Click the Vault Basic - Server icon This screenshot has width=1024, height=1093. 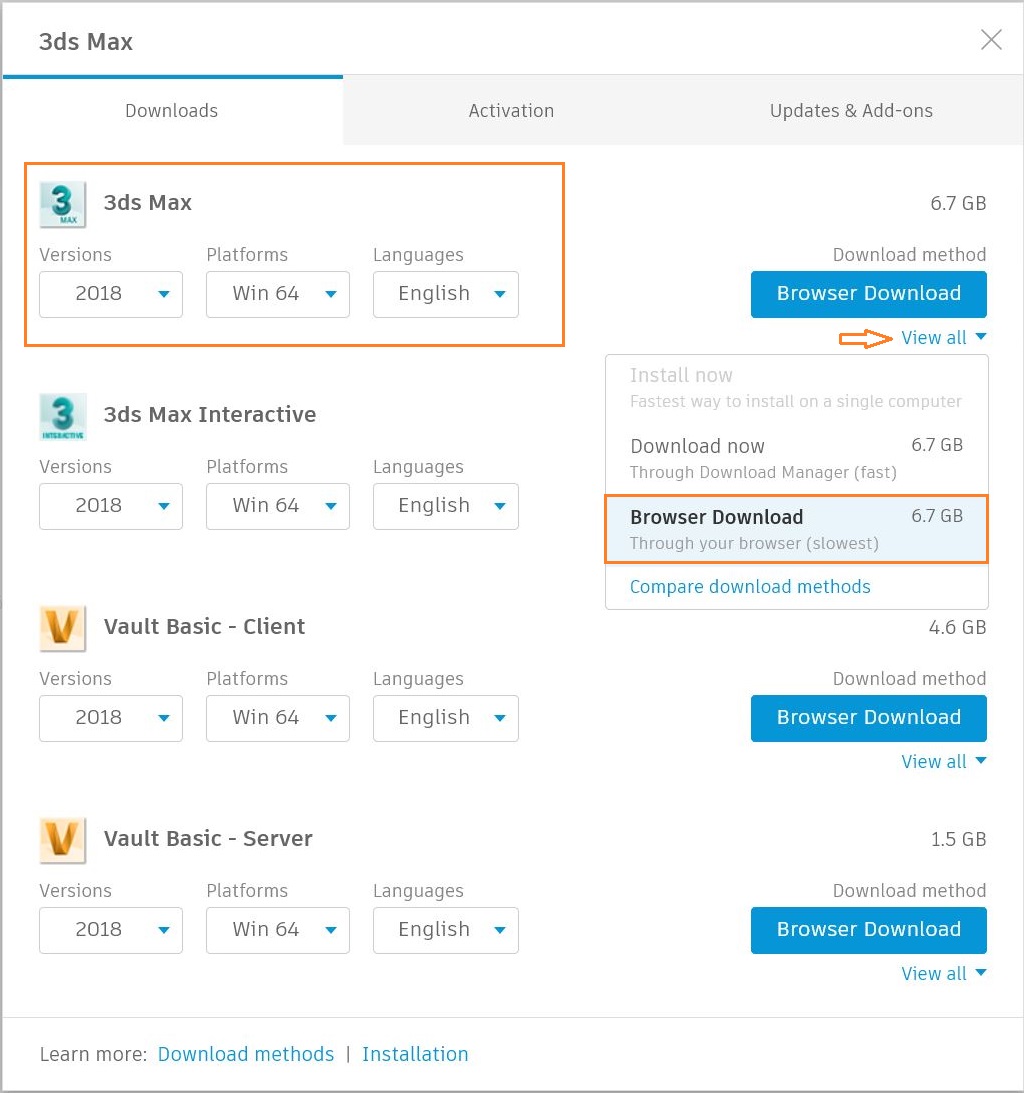tap(62, 840)
